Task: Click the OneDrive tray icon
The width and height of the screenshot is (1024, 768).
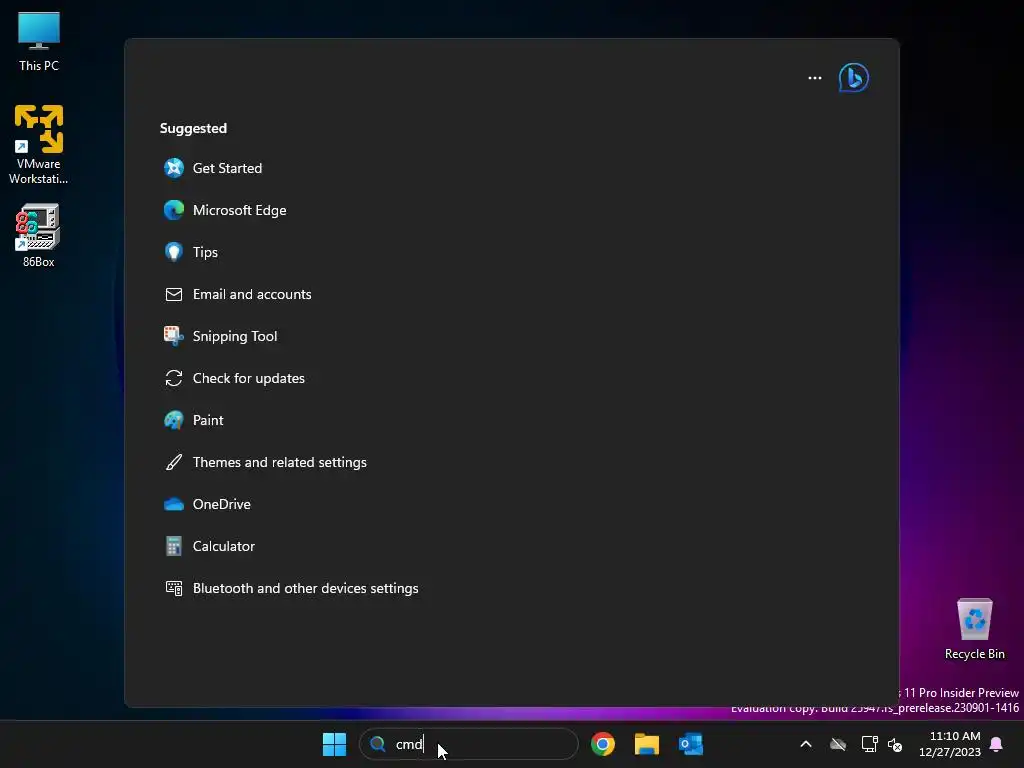Action: tap(838, 744)
